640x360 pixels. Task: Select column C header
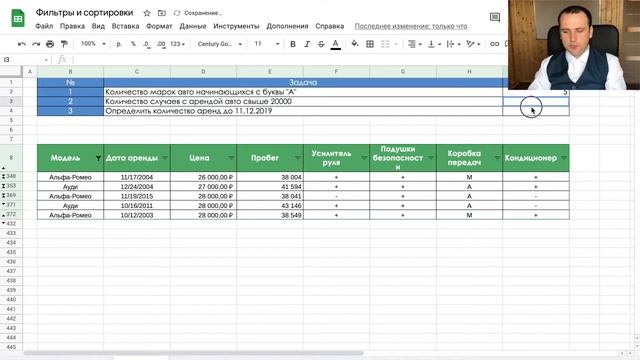tap(137, 71)
